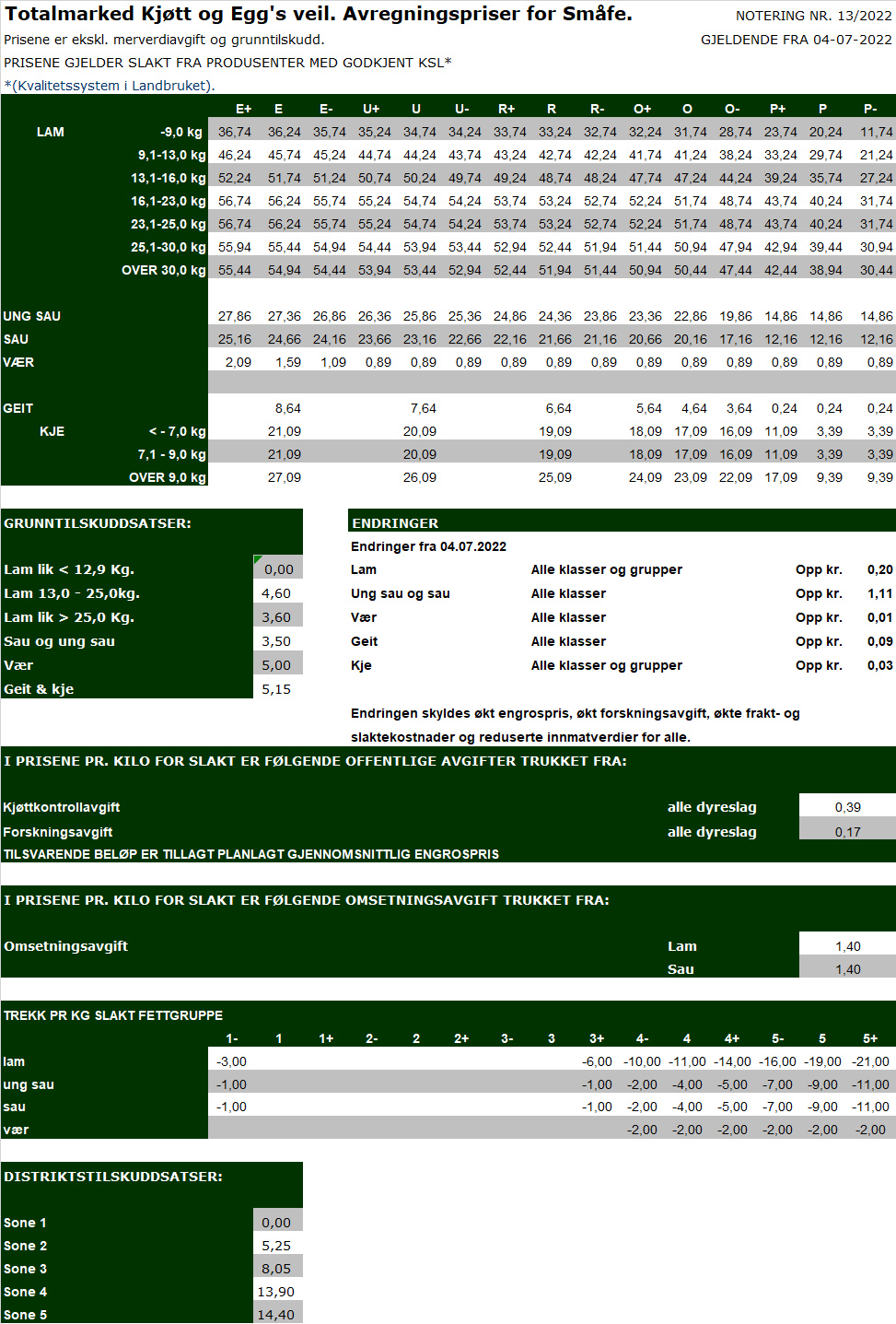Screen dimensions: 896x1324
Task: Click the '9,1-13,0 kg' weight label
Action: pos(171,155)
